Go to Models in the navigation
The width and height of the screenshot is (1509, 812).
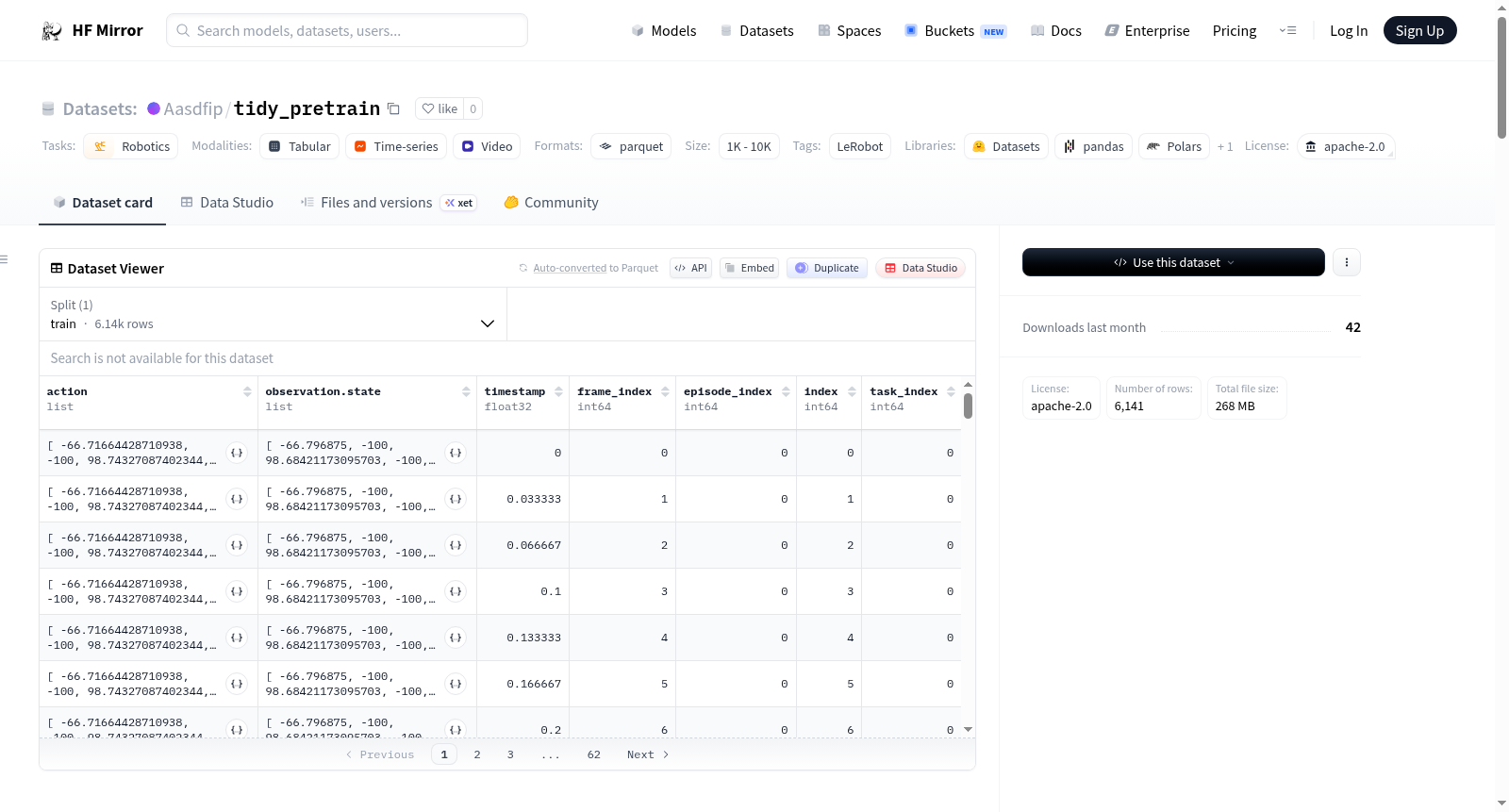tap(664, 30)
